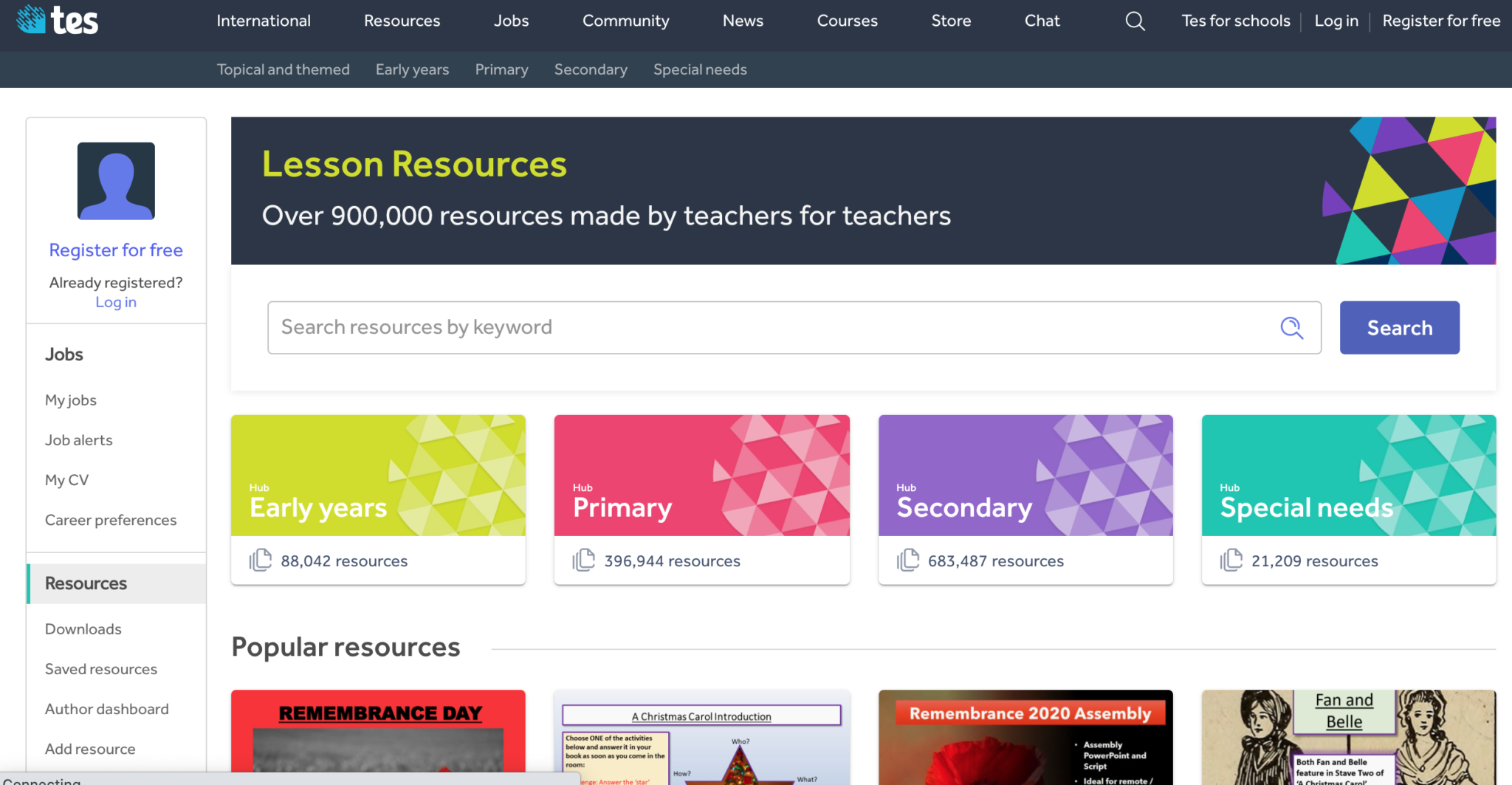1512x785 pixels.
Task: Click the sidebar Log in link
Action: (x=116, y=302)
